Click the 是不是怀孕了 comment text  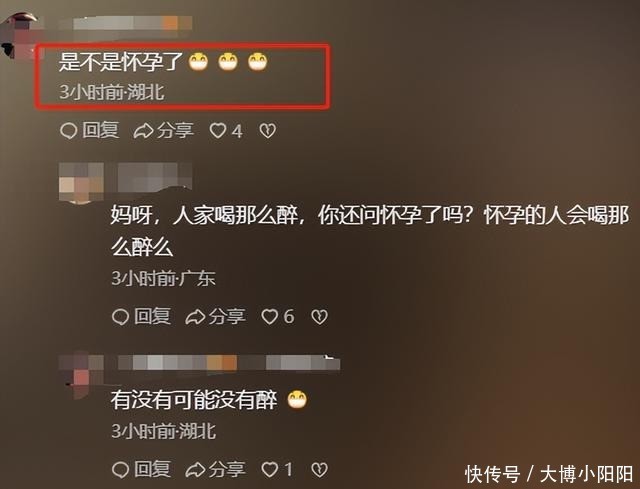(x=120, y=62)
